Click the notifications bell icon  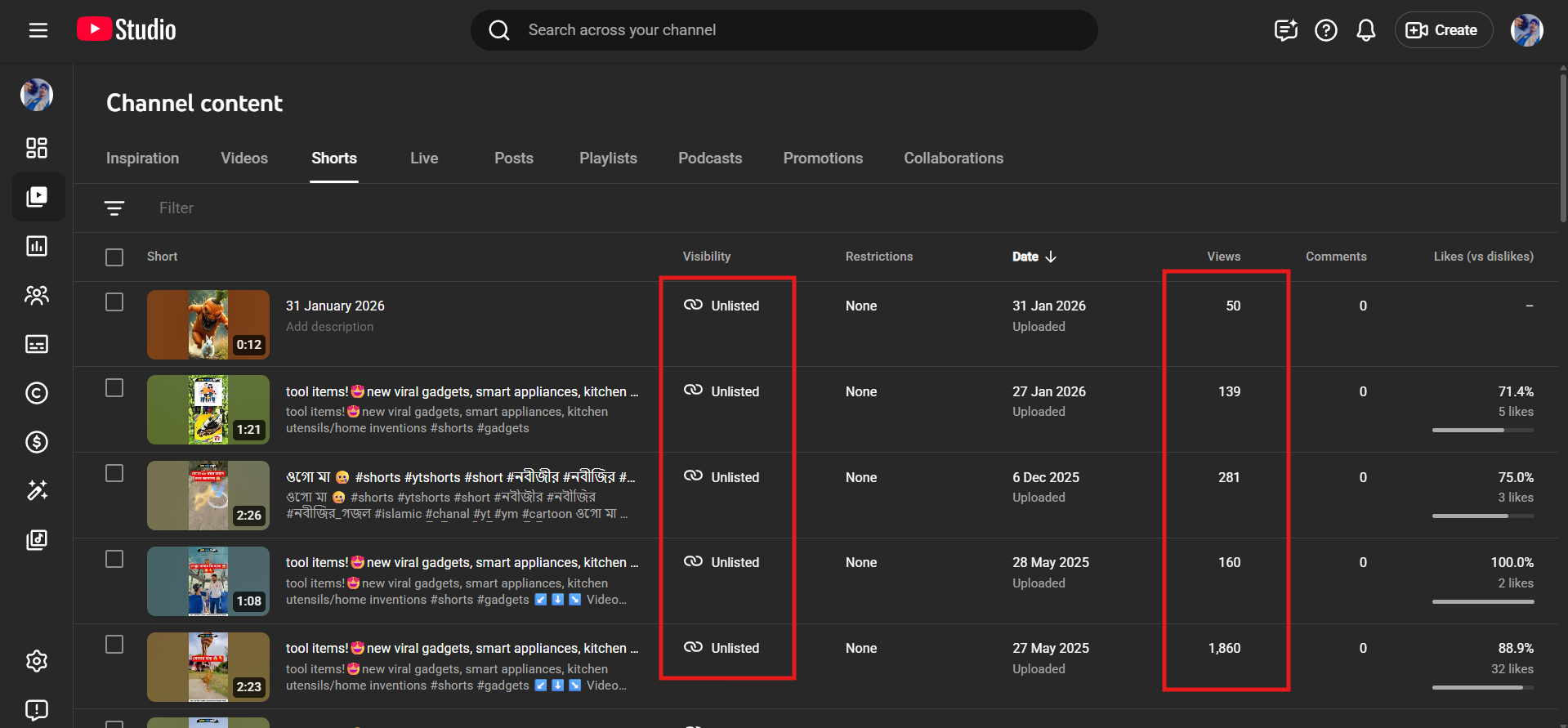click(x=1365, y=30)
